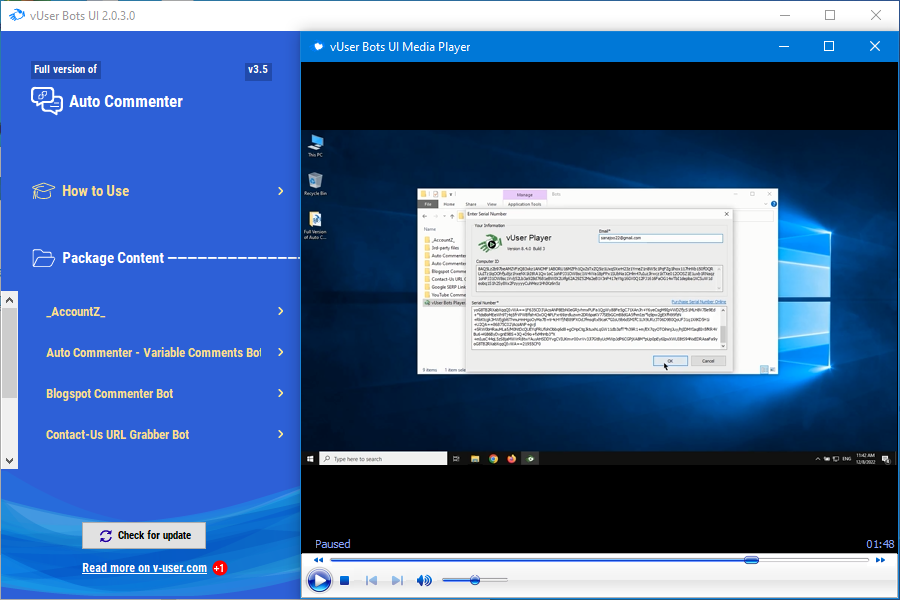Viewport: 900px width, 600px height.
Task: Adjust the volume slider
Action: pos(475,580)
